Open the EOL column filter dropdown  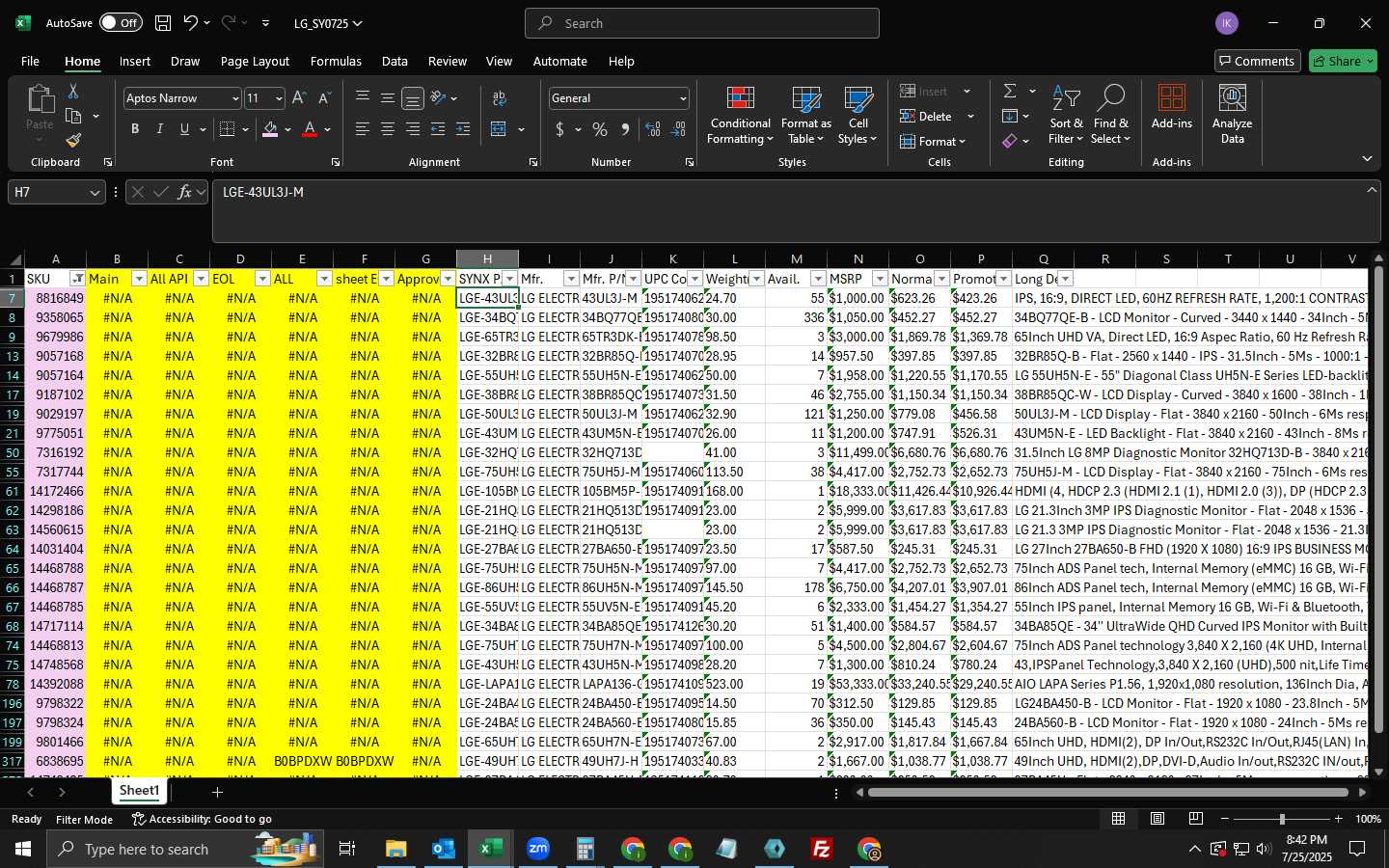[262, 279]
